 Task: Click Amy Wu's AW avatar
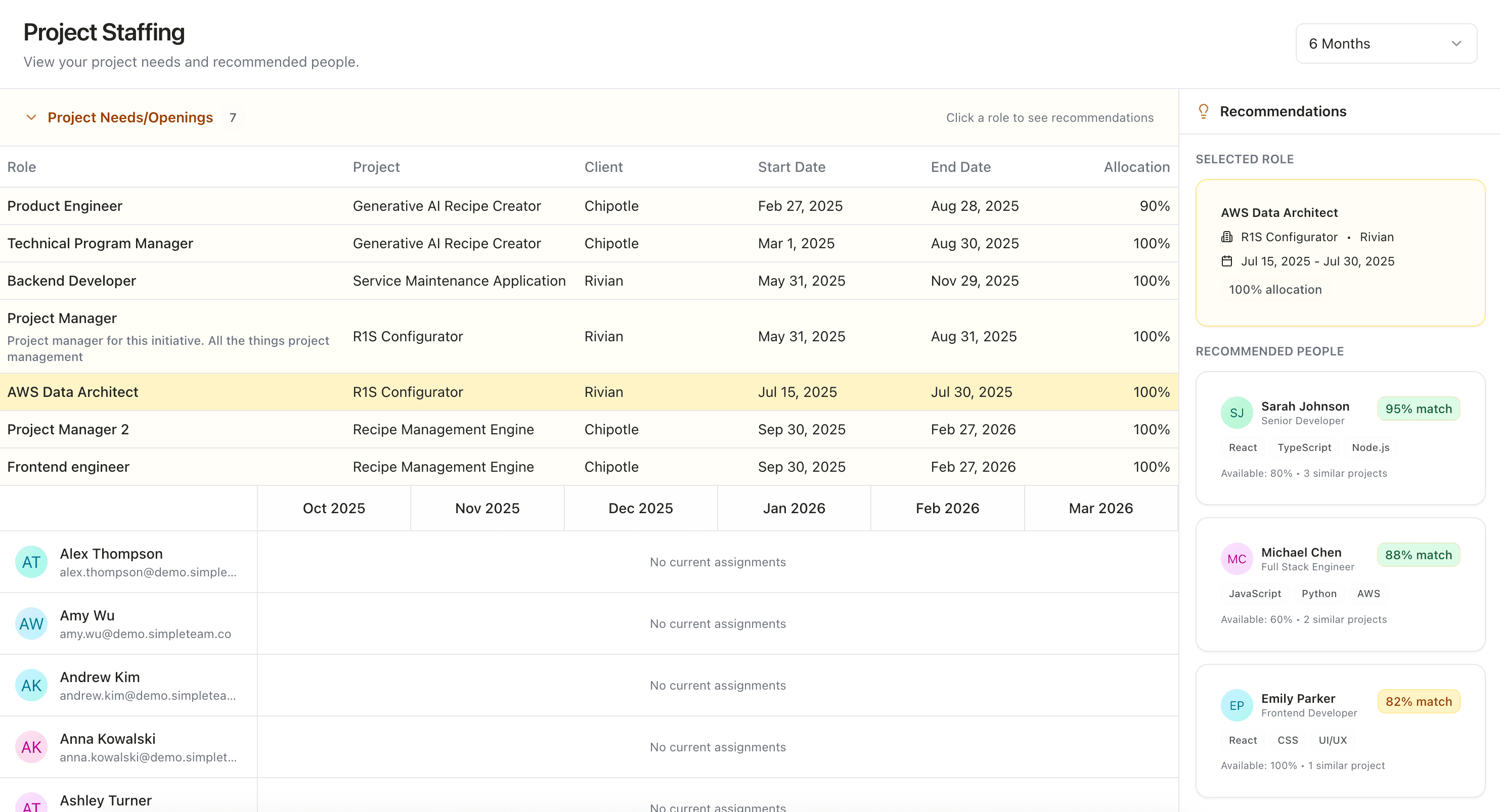31,623
